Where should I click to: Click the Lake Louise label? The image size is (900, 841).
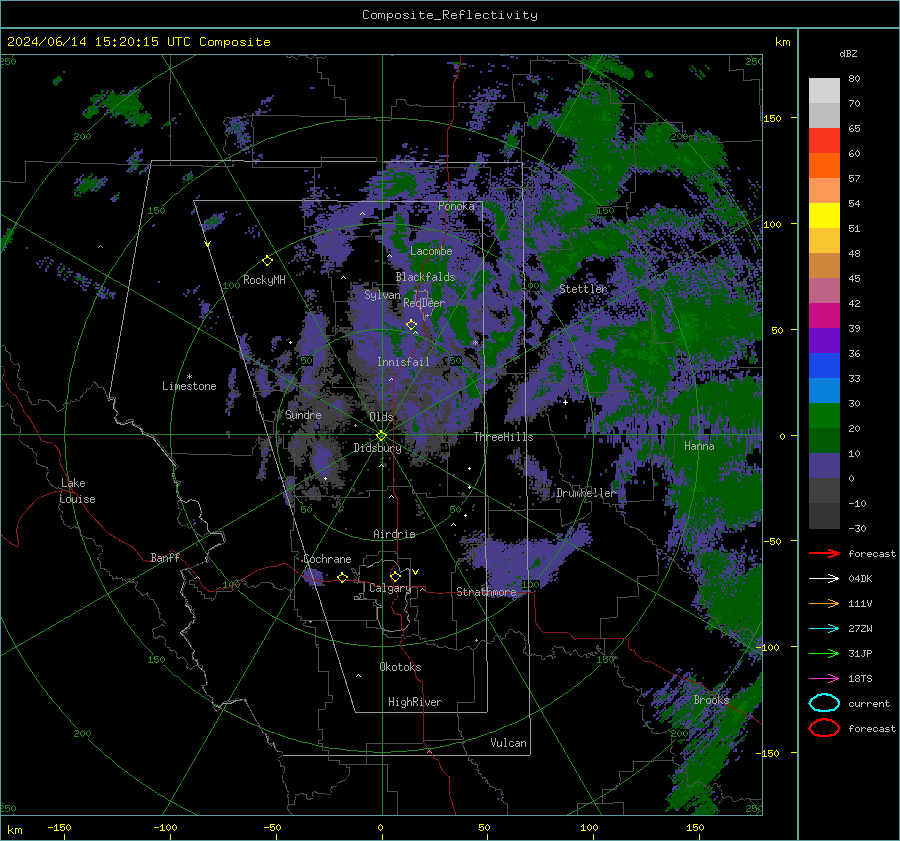(x=77, y=491)
